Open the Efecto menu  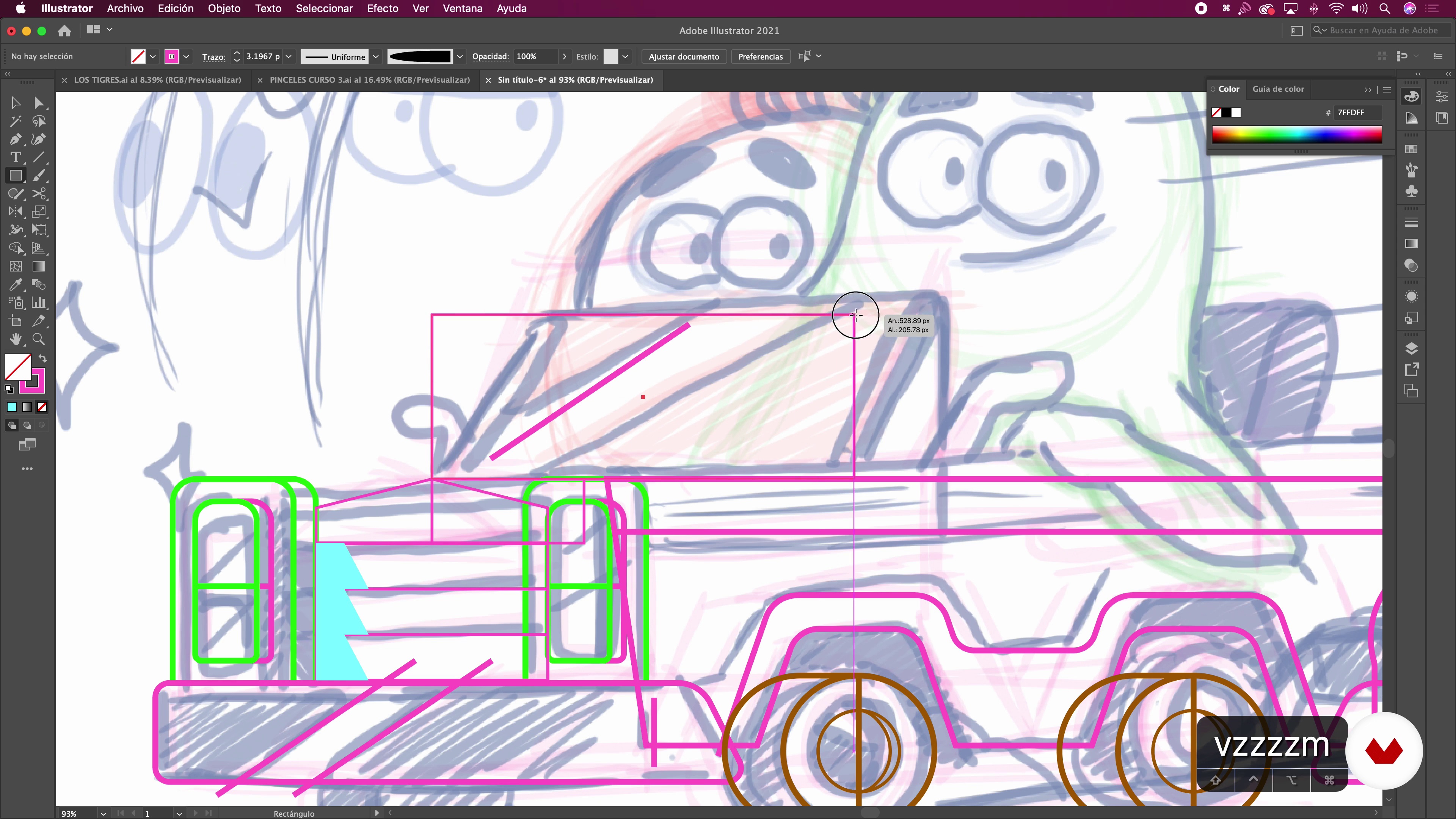click(x=382, y=8)
